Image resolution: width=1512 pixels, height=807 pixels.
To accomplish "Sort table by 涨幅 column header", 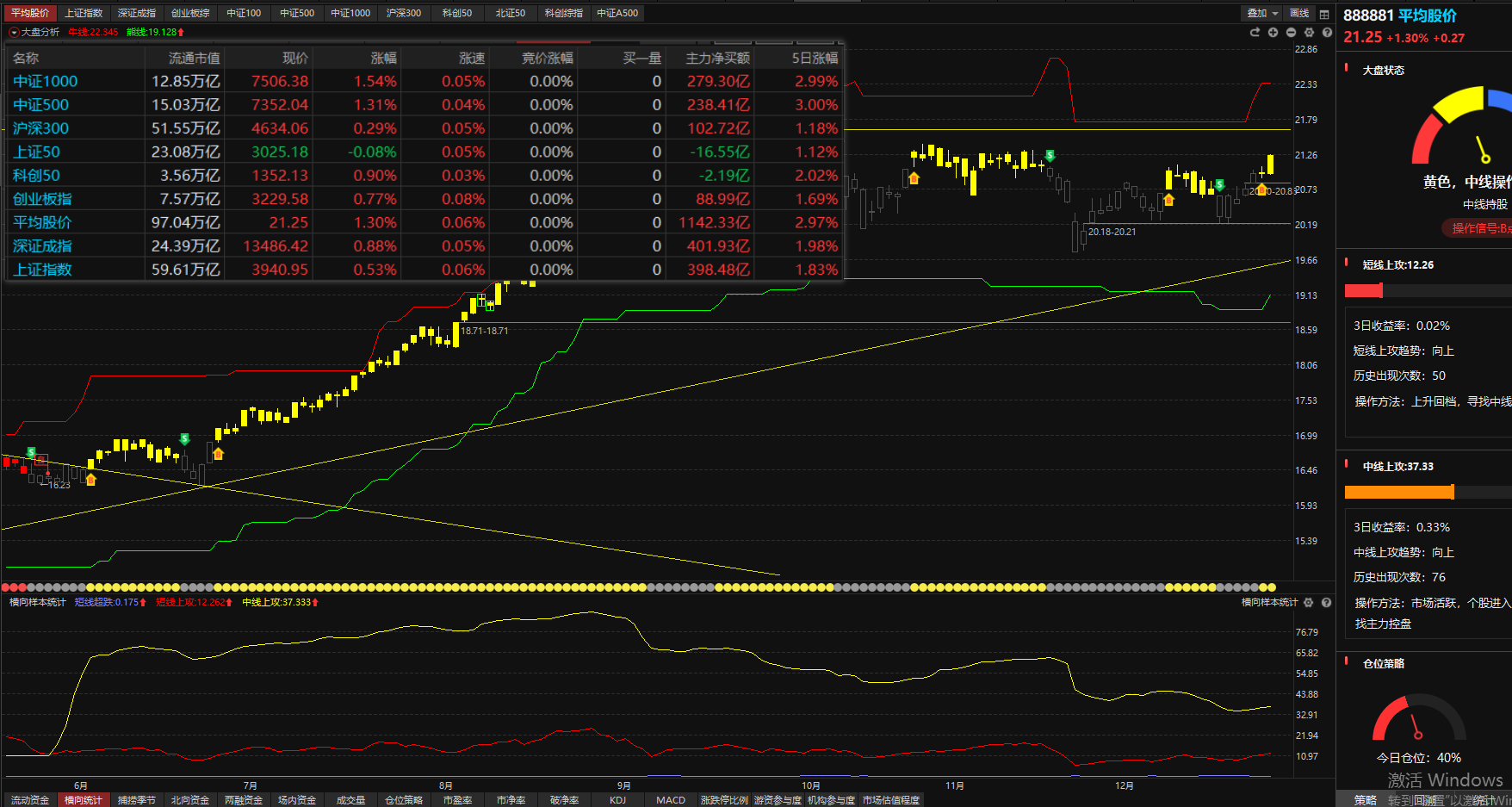I will tap(383, 58).
